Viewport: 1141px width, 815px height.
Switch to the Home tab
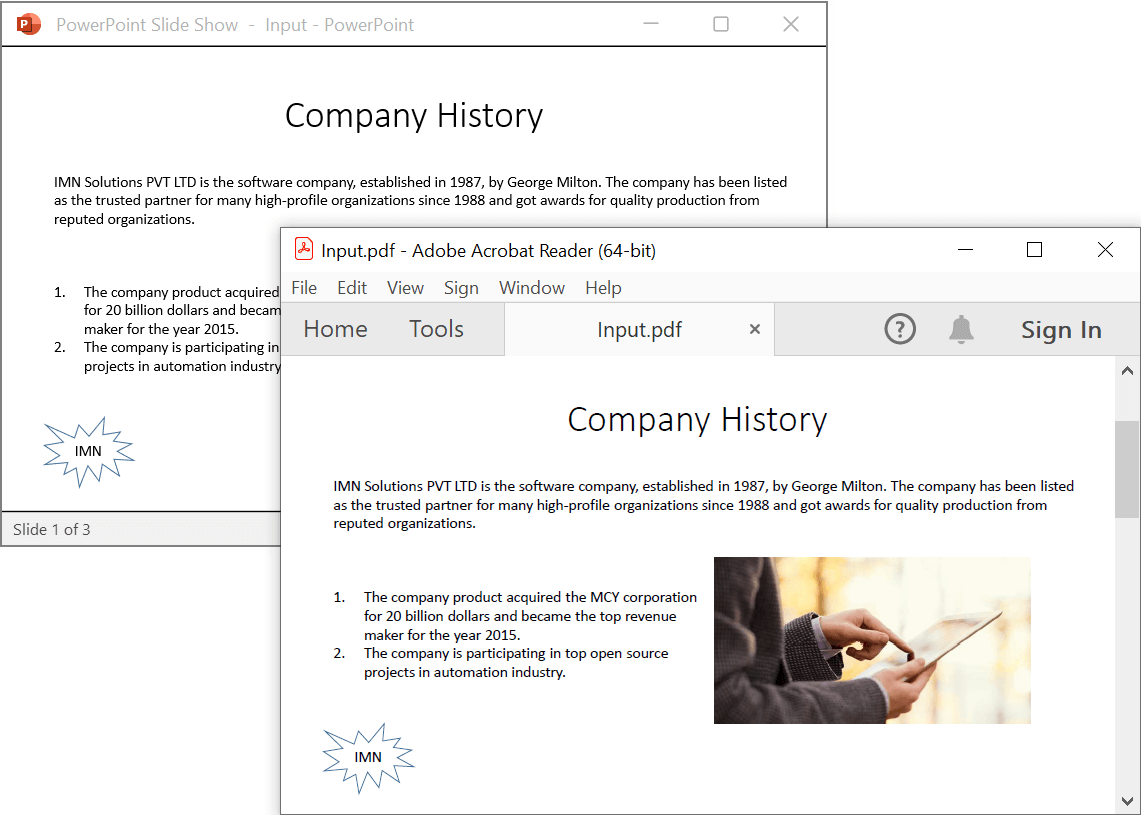[x=335, y=329]
